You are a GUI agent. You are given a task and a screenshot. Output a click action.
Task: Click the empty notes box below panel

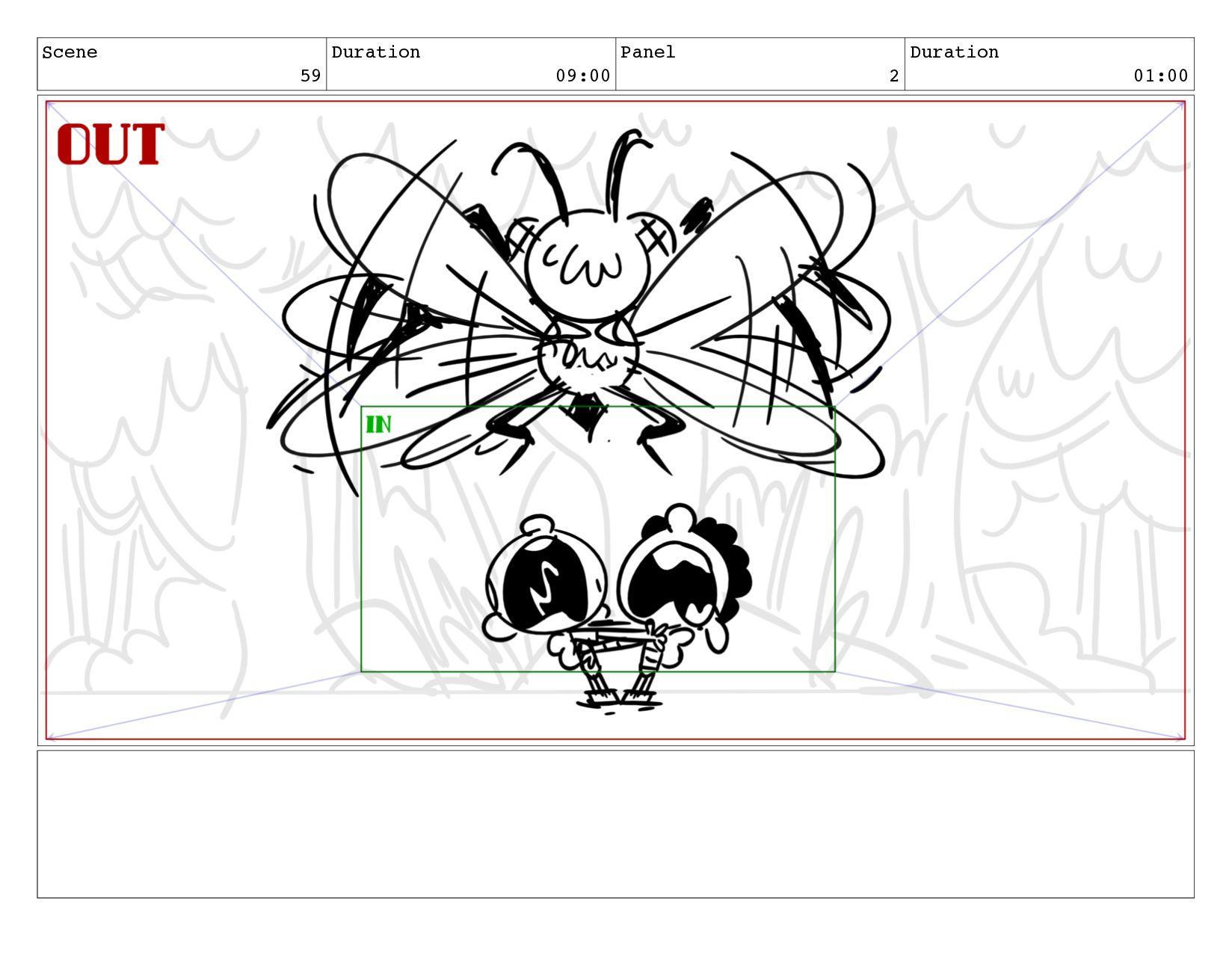[x=615, y=824]
